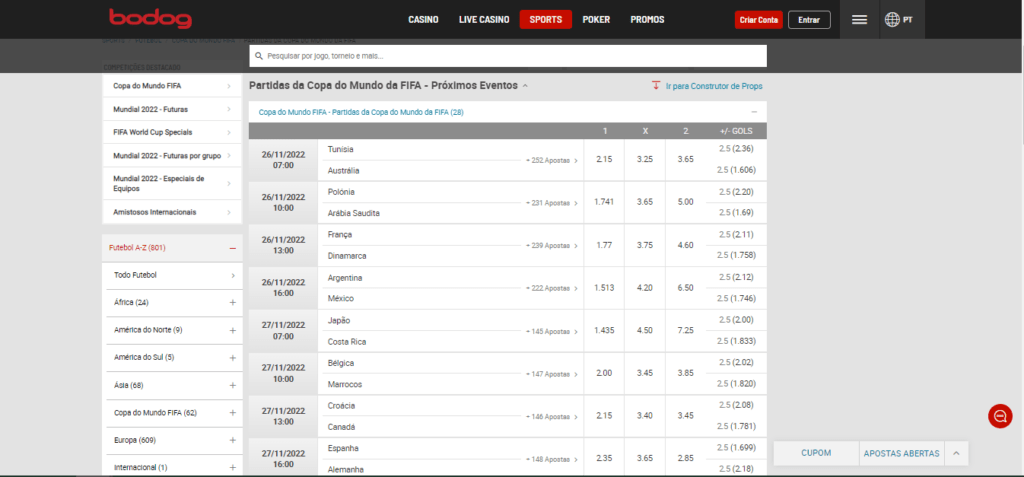Bet on Tunísia win at 2.15
This screenshot has height=477, width=1024.
[x=605, y=159]
